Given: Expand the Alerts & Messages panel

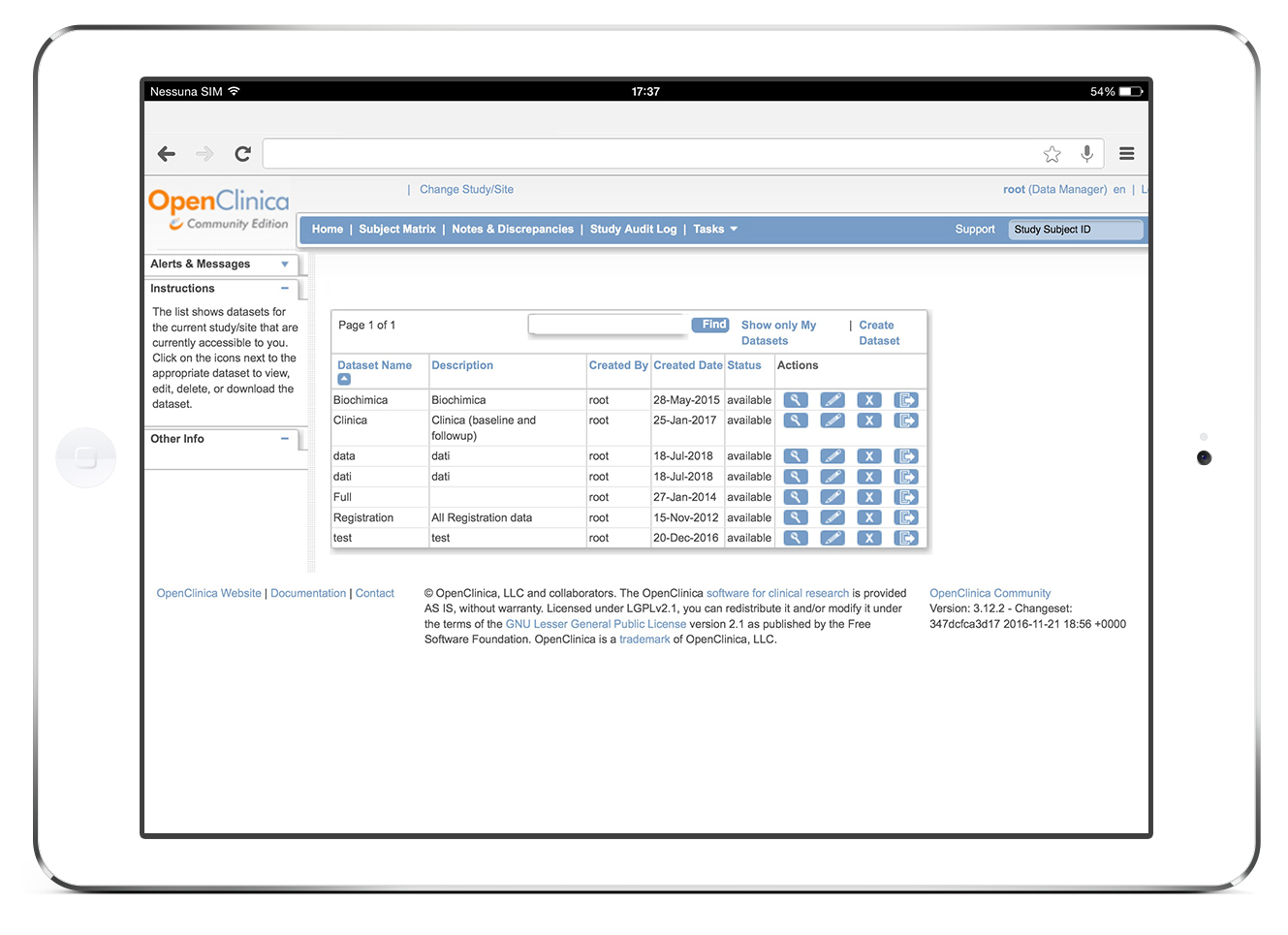Looking at the screenshot, I should click(x=284, y=264).
